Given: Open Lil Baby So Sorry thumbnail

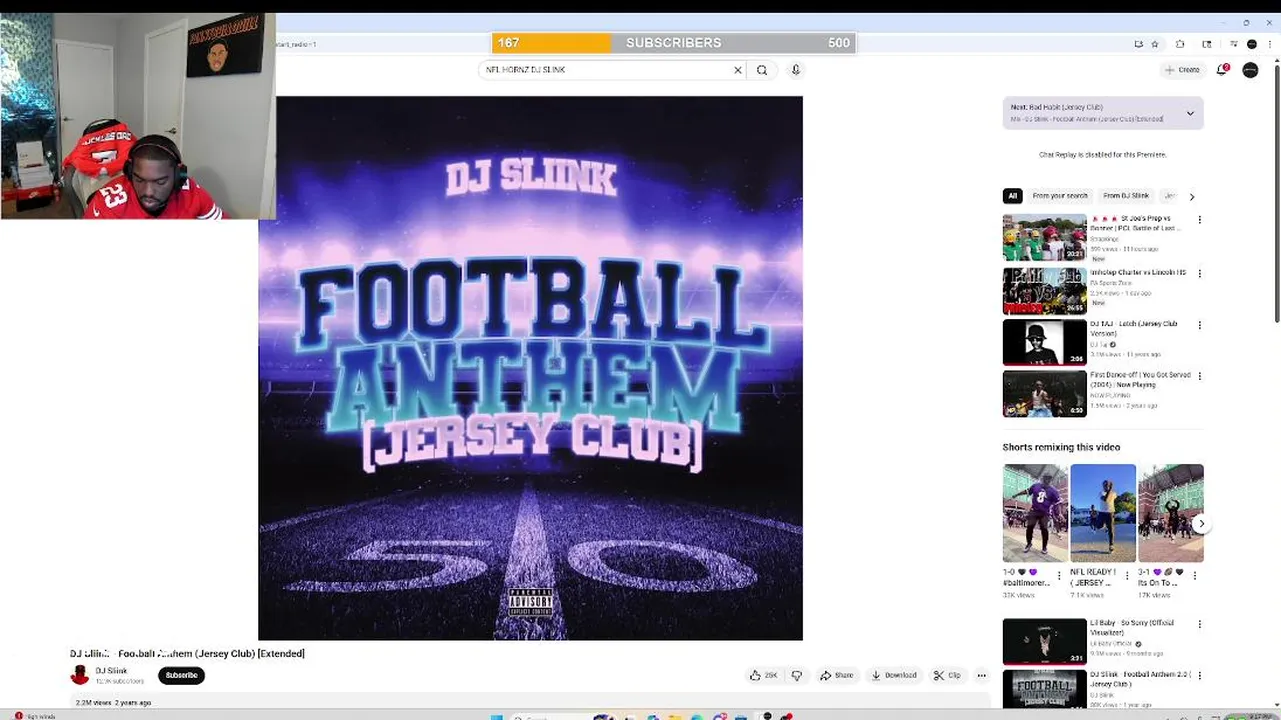Looking at the screenshot, I should [x=1044, y=642].
